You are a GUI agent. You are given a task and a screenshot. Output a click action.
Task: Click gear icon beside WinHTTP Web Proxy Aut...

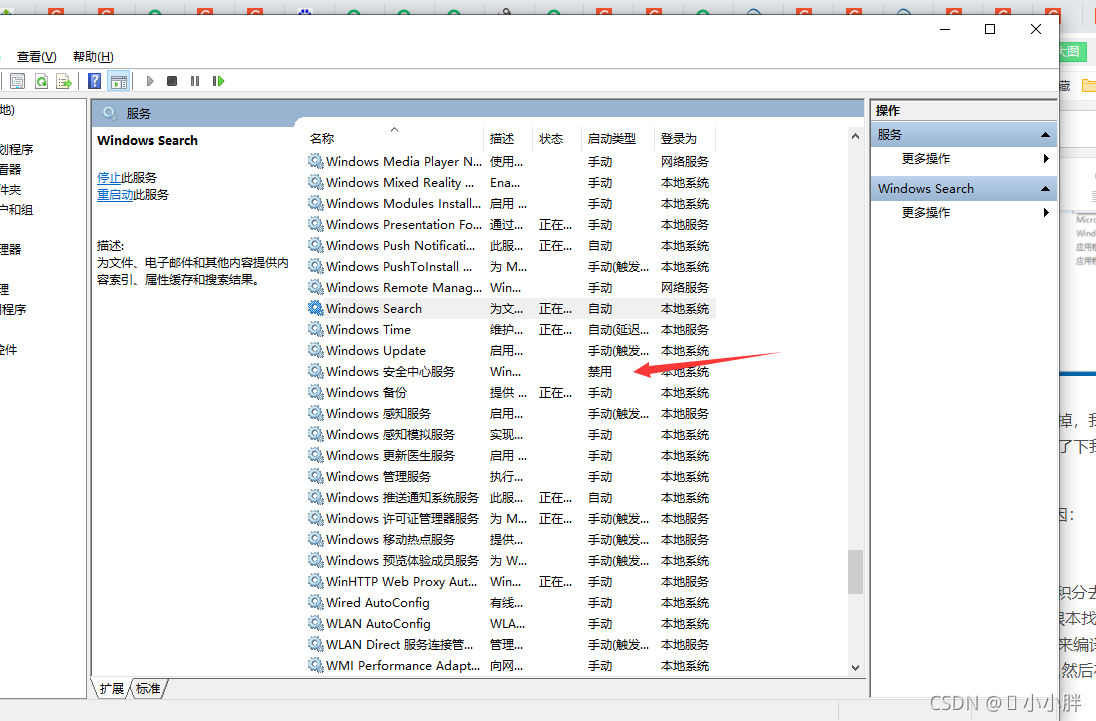coord(316,581)
